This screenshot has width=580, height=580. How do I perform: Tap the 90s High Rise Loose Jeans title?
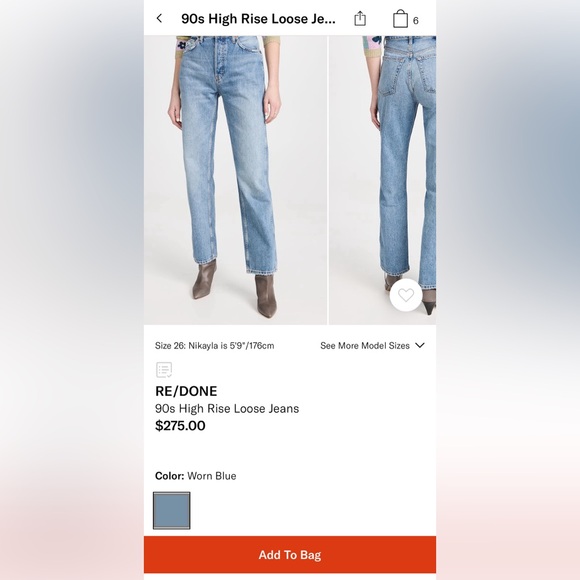(258, 19)
